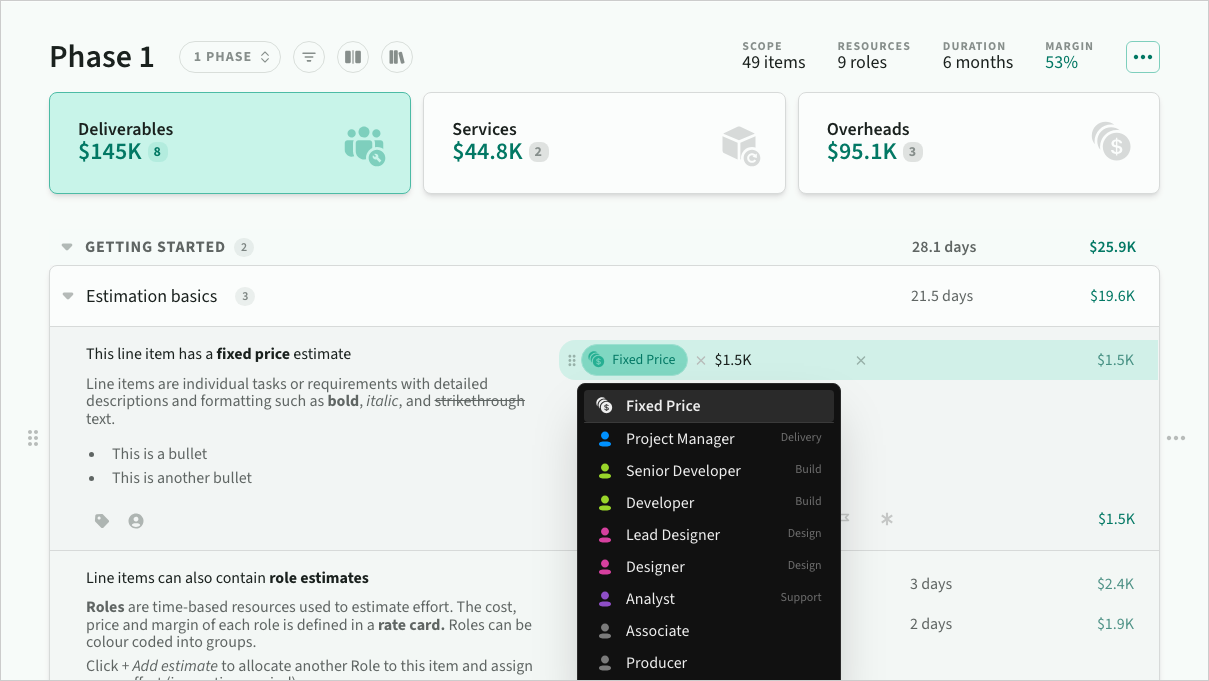Grab the drag handle left of the line item
The height and width of the screenshot is (681, 1209).
pos(33,438)
